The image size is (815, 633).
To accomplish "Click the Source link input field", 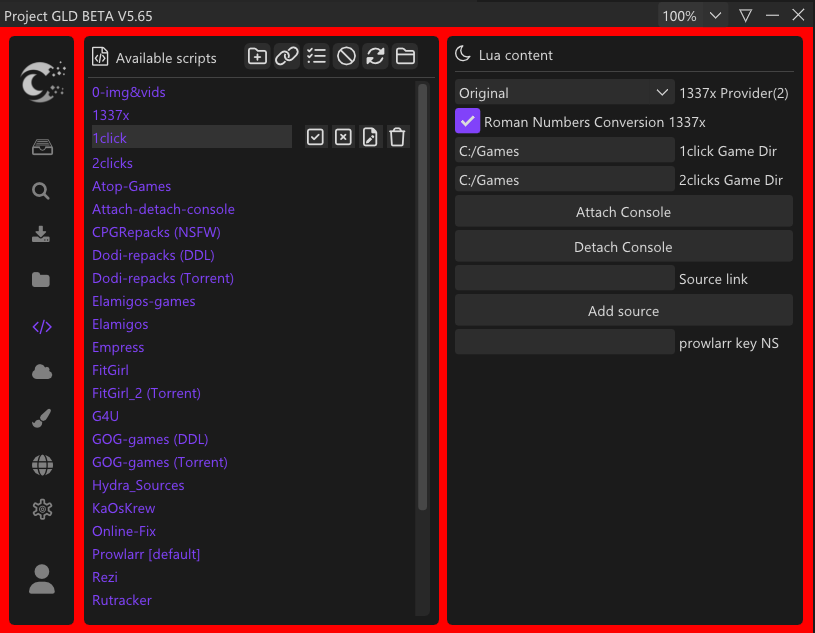I will [564, 279].
